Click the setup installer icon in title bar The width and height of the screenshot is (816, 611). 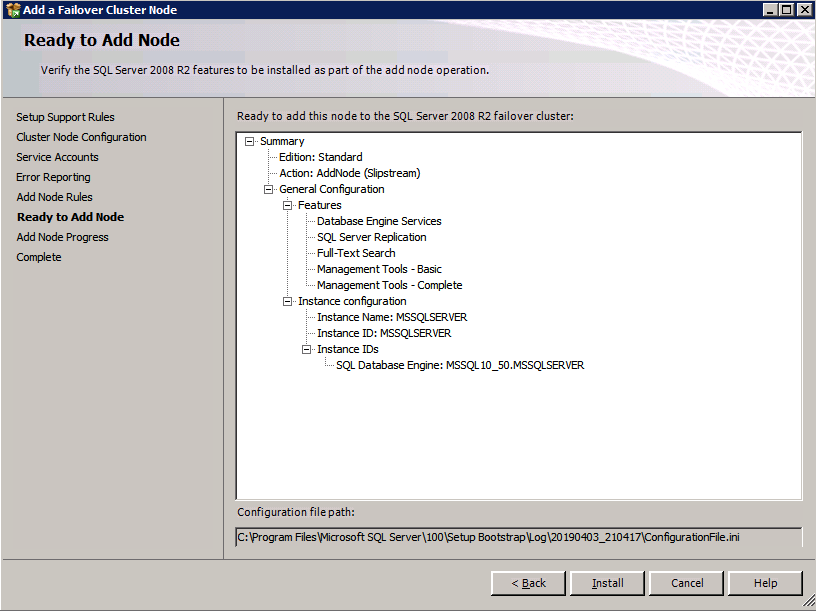point(13,10)
